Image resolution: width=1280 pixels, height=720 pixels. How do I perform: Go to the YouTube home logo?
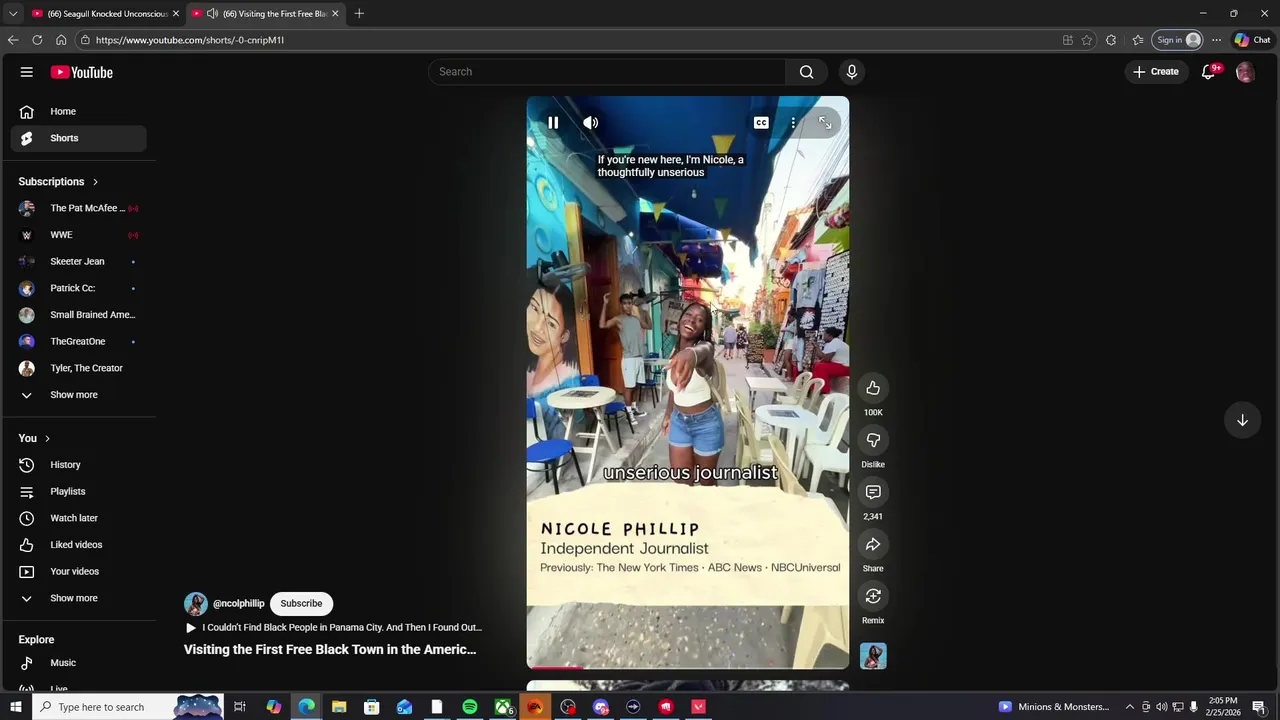(82, 72)
